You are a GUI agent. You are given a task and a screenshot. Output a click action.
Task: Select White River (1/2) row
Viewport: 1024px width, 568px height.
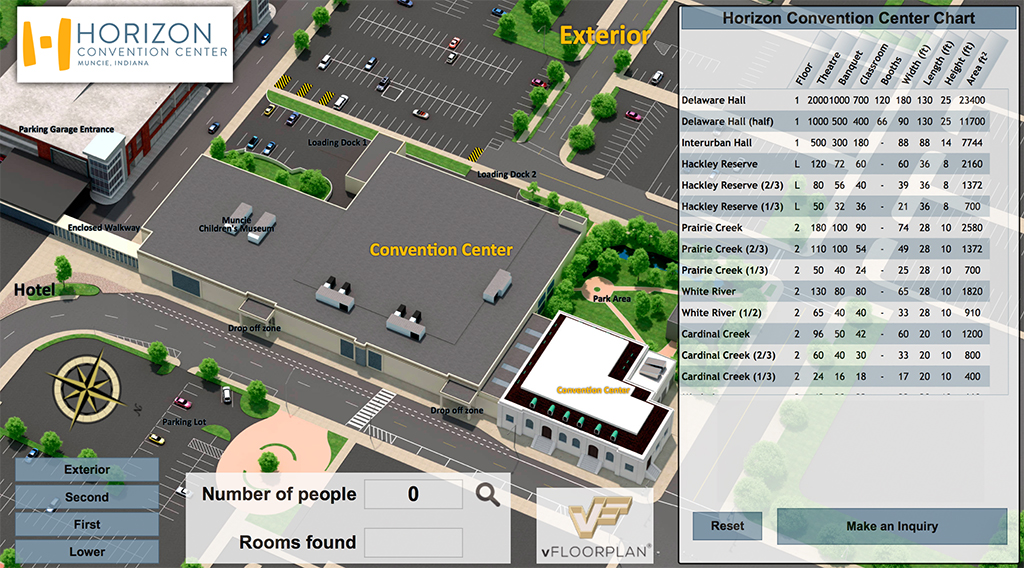[x=835, y=313]
